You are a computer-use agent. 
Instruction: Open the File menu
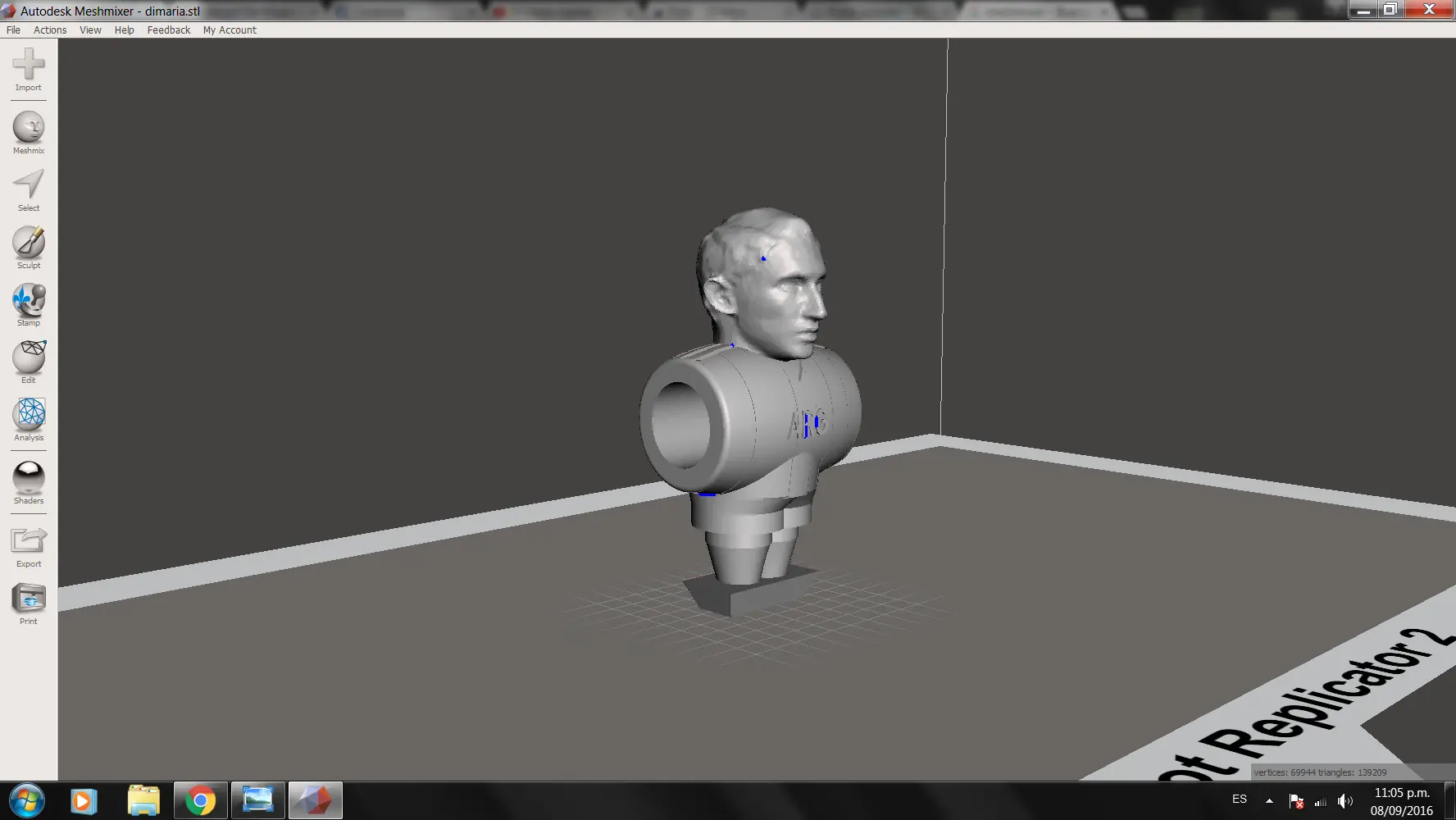pyautogui.click(x=12, y=30)
